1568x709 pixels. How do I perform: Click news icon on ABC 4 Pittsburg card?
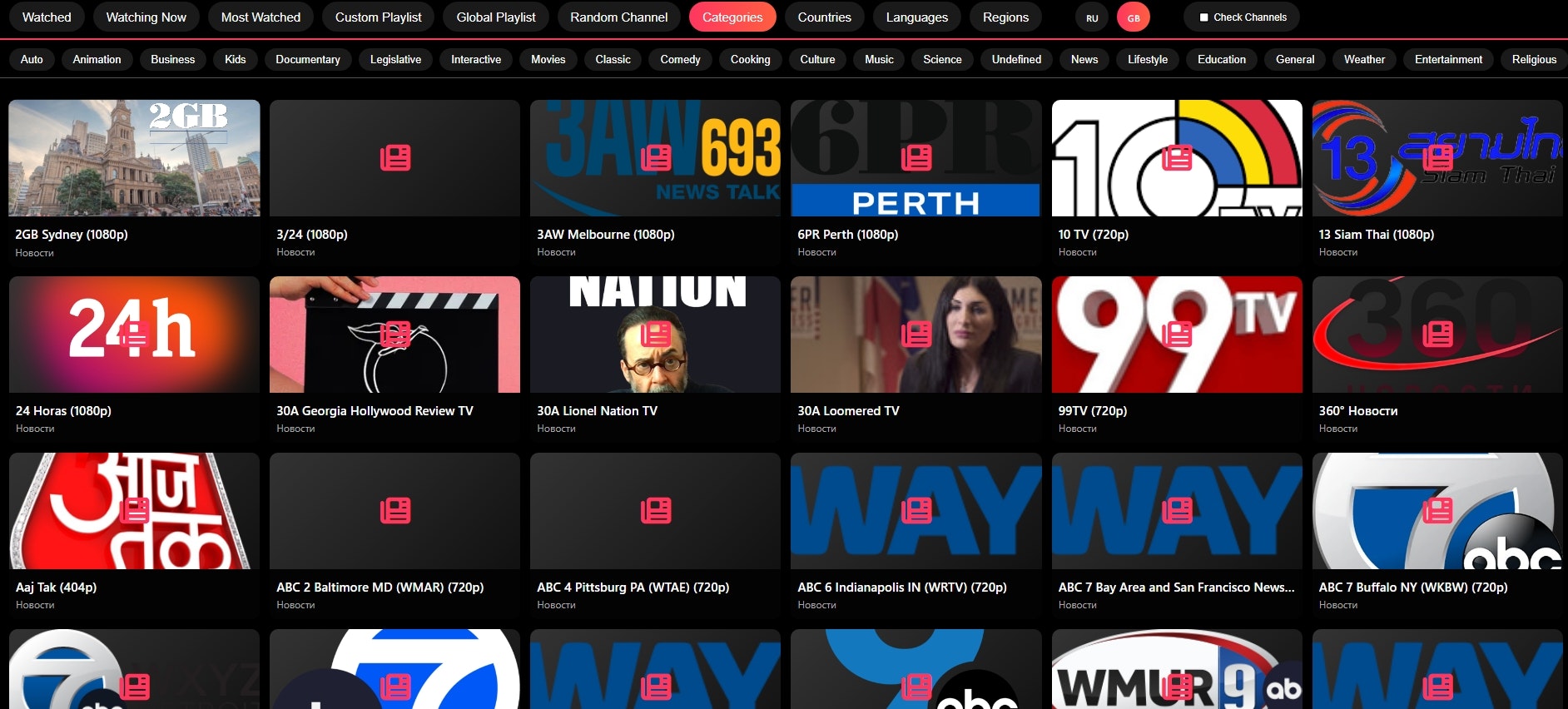[x=656, y=510]
